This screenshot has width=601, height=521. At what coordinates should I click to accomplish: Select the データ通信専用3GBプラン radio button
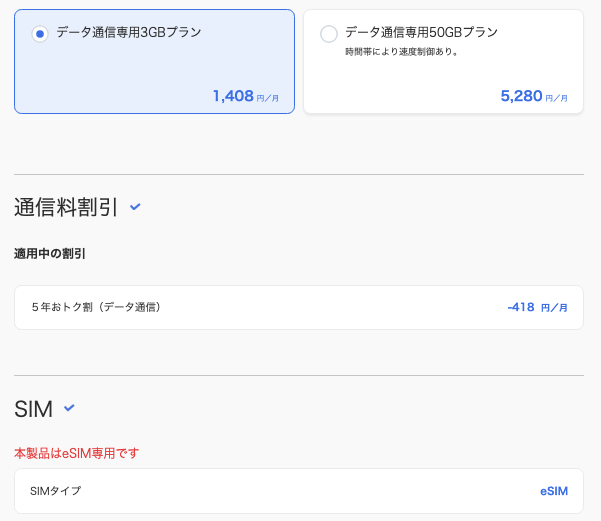[39, 34]
